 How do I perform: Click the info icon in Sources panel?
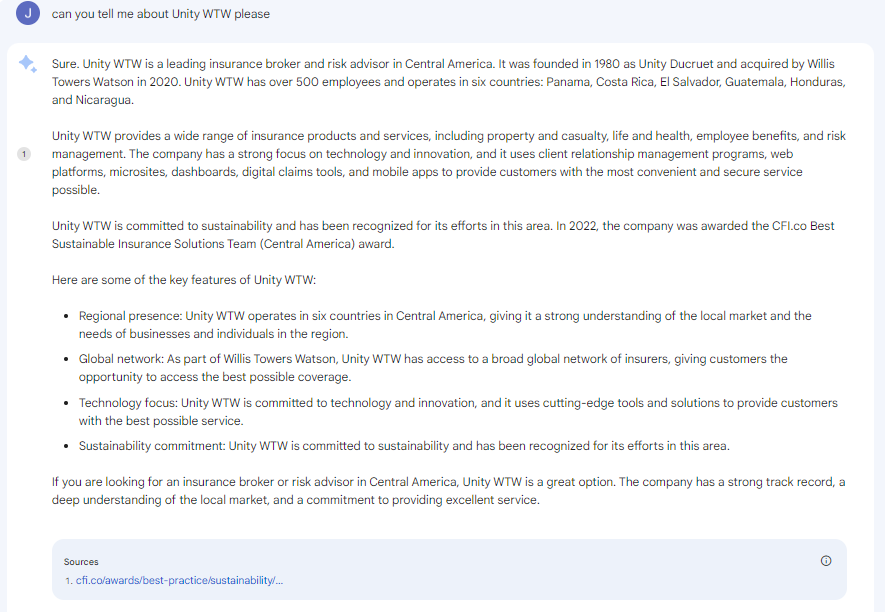tap(826, 561)
